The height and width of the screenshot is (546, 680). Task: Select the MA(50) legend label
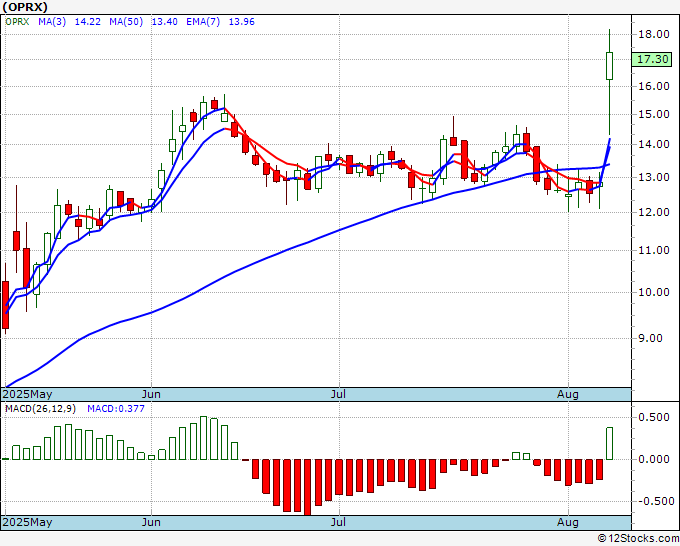tap(126, 22)
